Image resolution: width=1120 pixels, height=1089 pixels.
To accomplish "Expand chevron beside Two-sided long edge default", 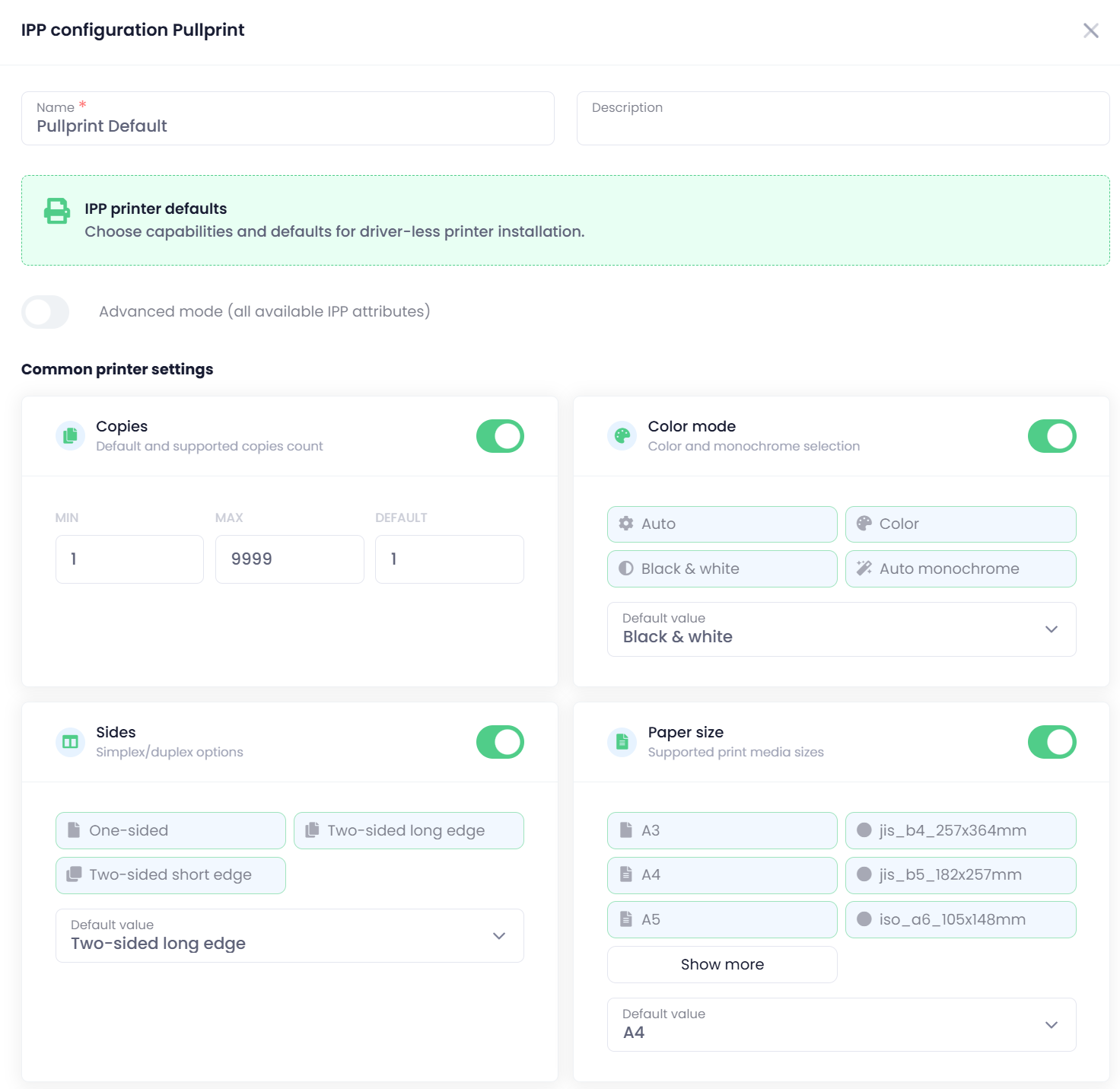I will coord(499,936).
